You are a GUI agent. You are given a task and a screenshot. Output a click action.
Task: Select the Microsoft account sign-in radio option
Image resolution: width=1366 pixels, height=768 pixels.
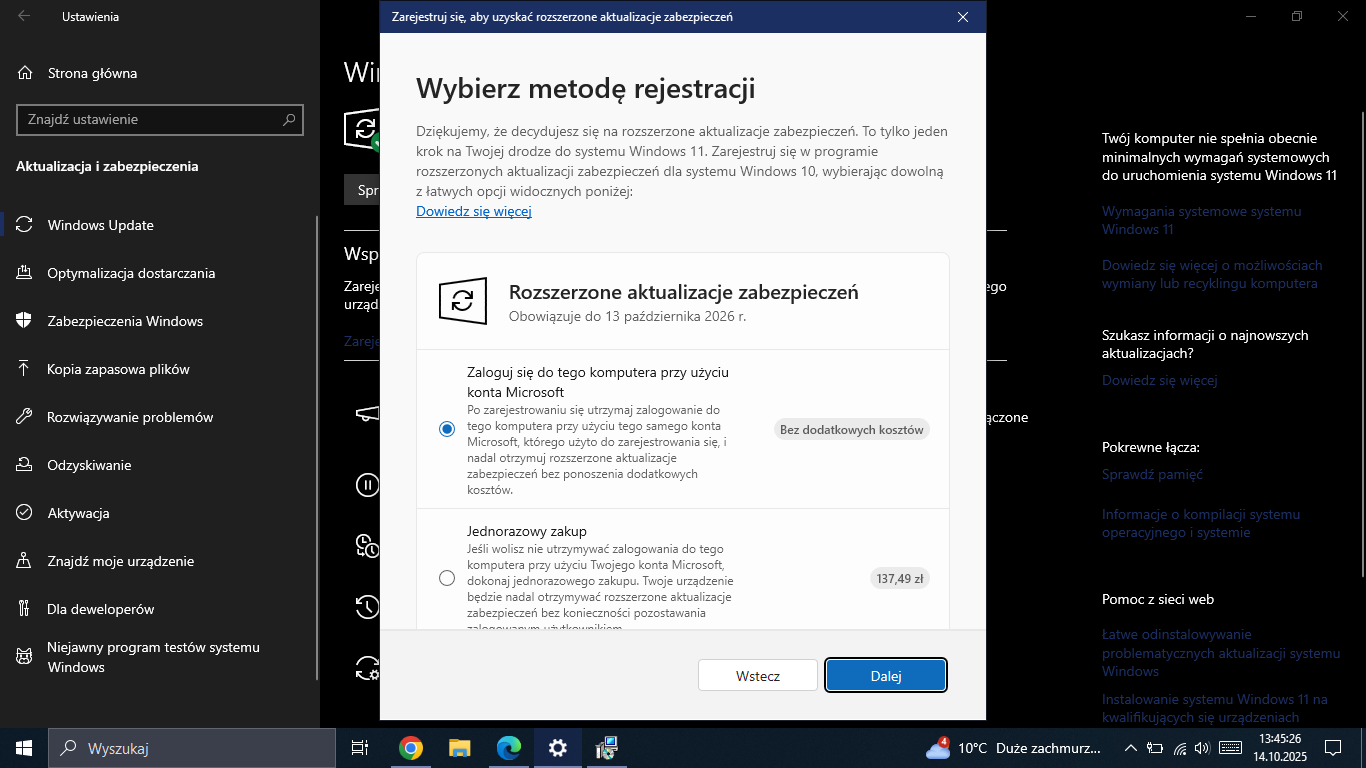pos(447,429)
